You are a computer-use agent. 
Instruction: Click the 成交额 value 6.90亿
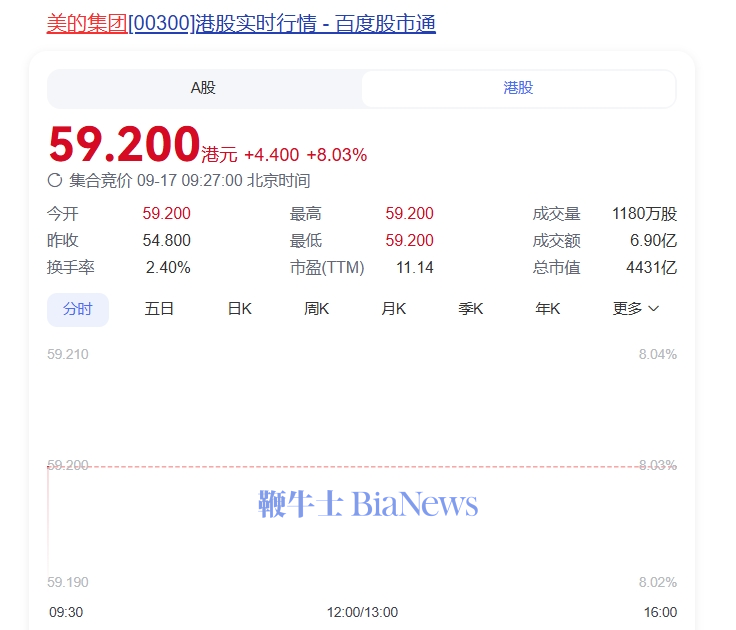pos(653,240)
